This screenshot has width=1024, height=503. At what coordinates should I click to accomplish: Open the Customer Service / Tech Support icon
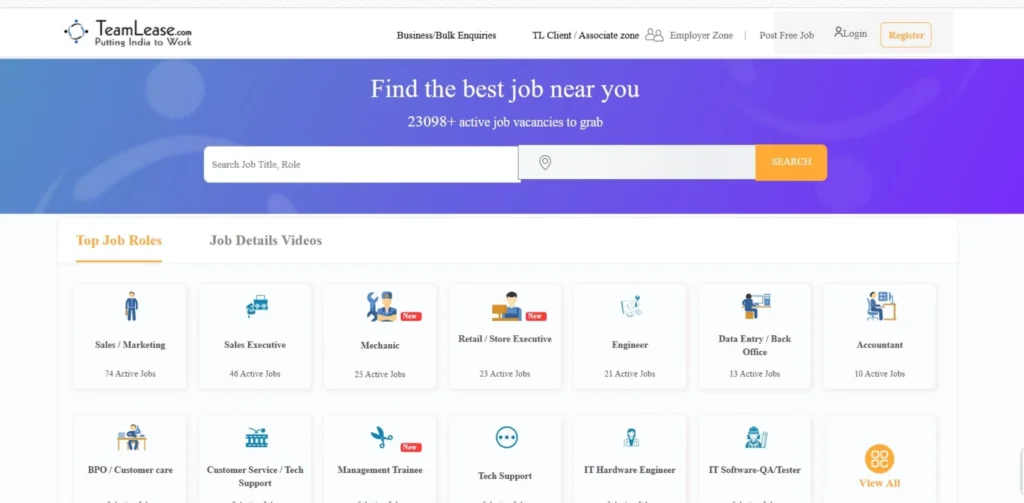pyautogui.click(x=257, y=438)
